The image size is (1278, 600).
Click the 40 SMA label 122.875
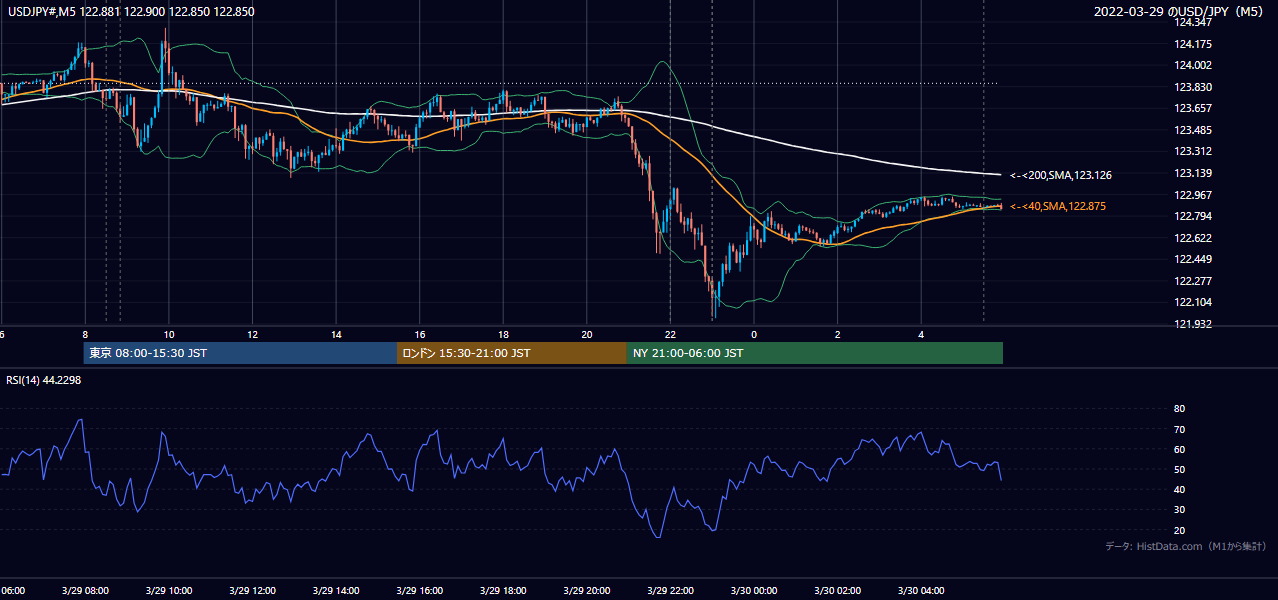pyautogui.click(x=1058, y=207)
